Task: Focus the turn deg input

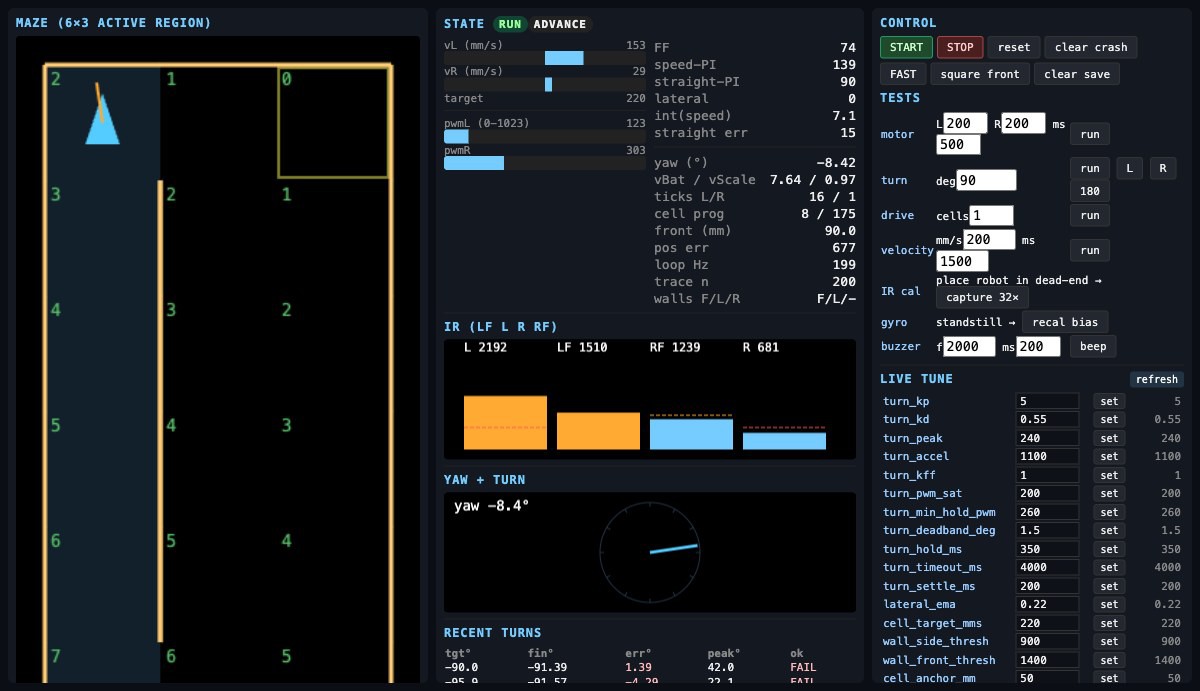Action: 987,180
